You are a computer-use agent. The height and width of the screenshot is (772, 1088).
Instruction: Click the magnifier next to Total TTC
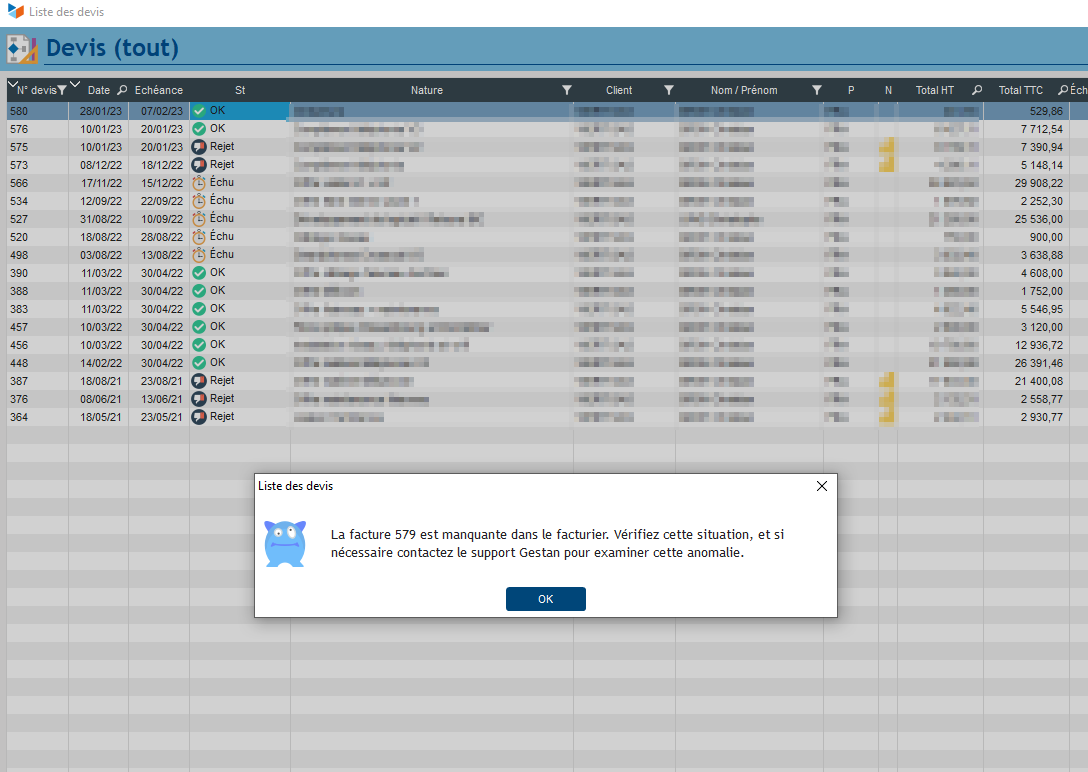[x=1062, y=91]
